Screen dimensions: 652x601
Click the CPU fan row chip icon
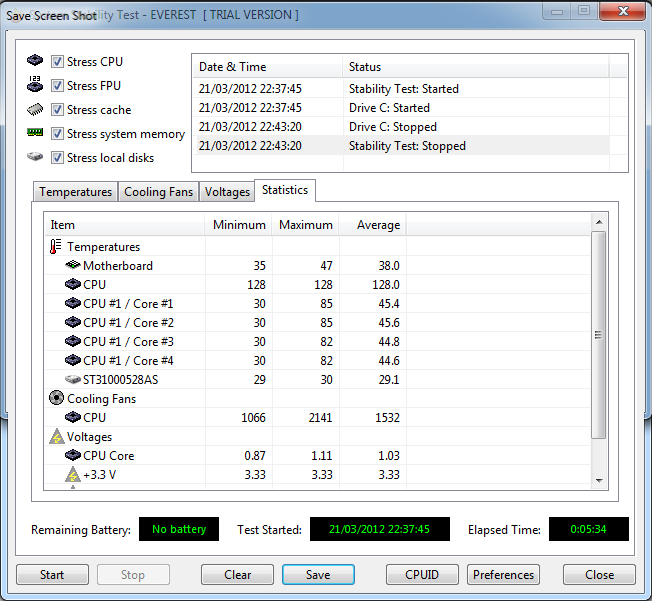(x=73, y=417)
